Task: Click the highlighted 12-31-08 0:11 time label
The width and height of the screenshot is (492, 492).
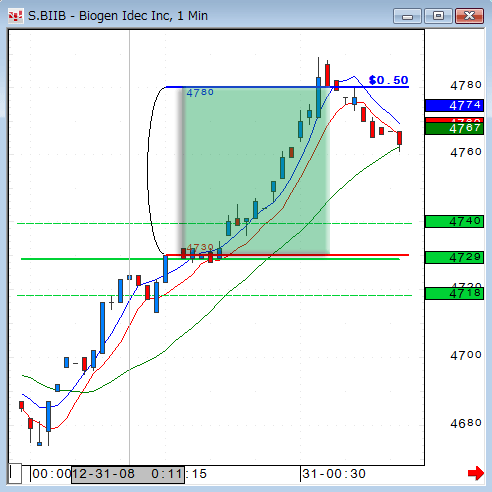Action: [x=128, y=474]
